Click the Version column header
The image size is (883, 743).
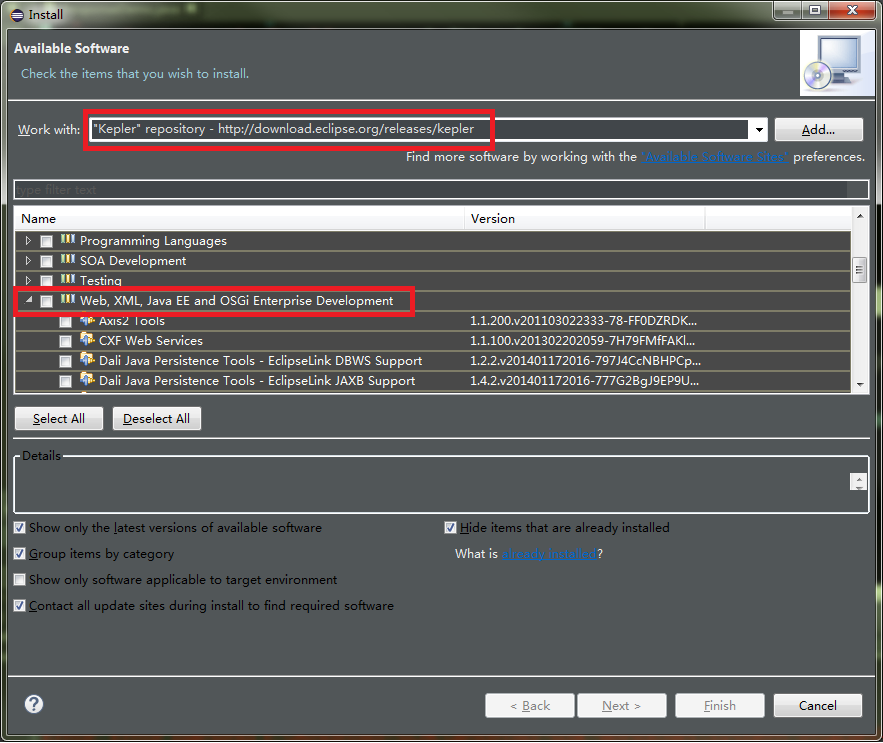(585, 219)
